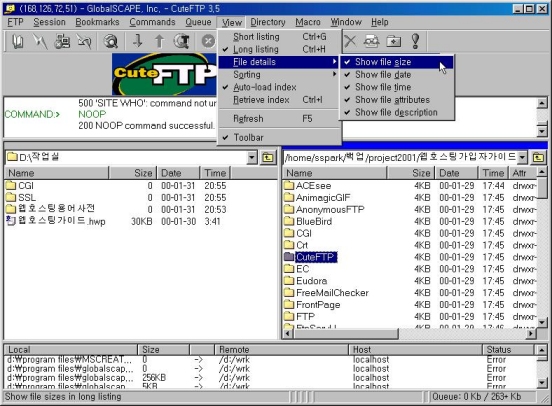Click log window scroll up arrow
The width and height of the screenshot is (552, 406).
pos(542,103)
